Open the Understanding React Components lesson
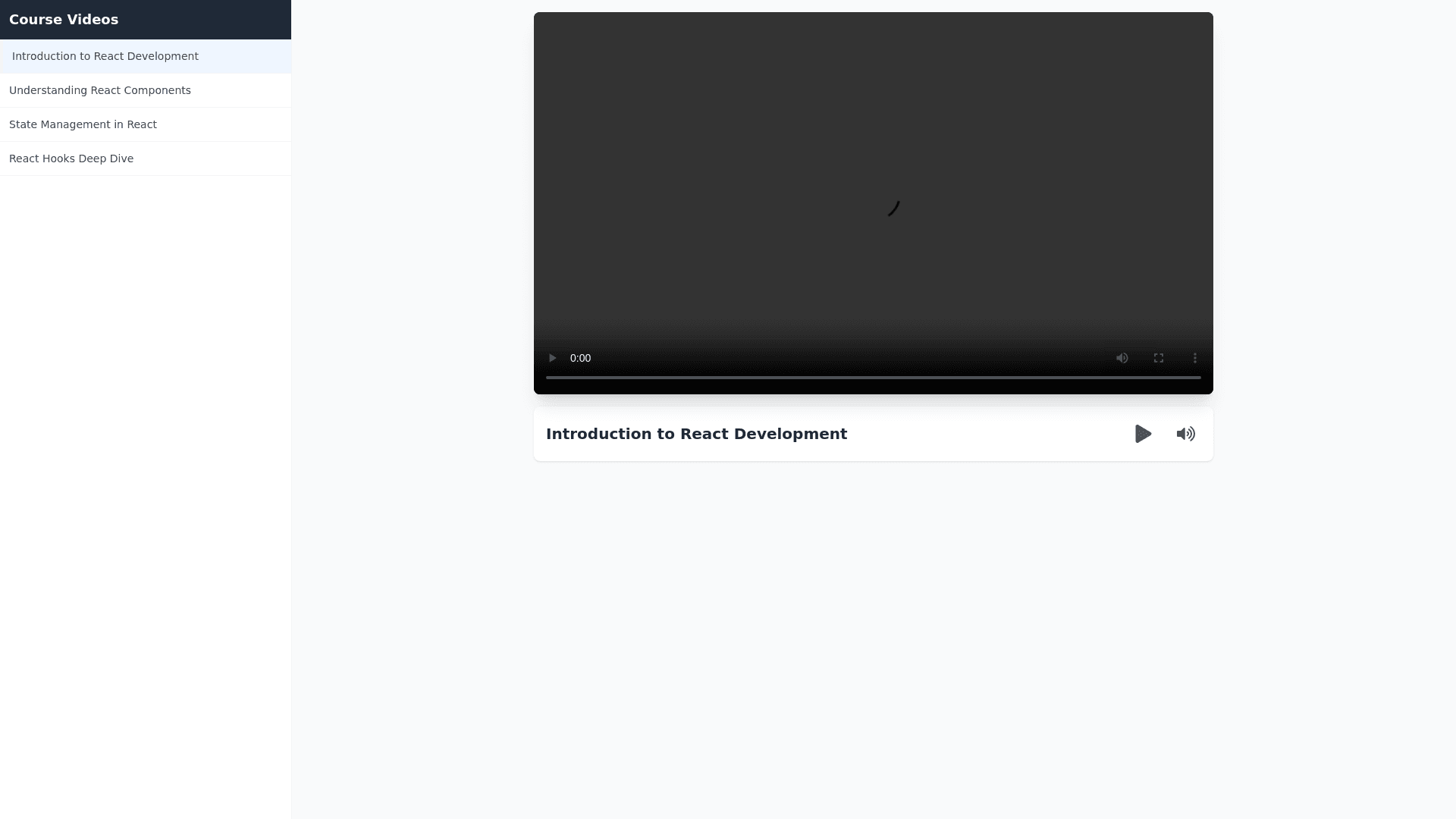The height and width of the screenshot is (819, 1456). tap(100, 90)
